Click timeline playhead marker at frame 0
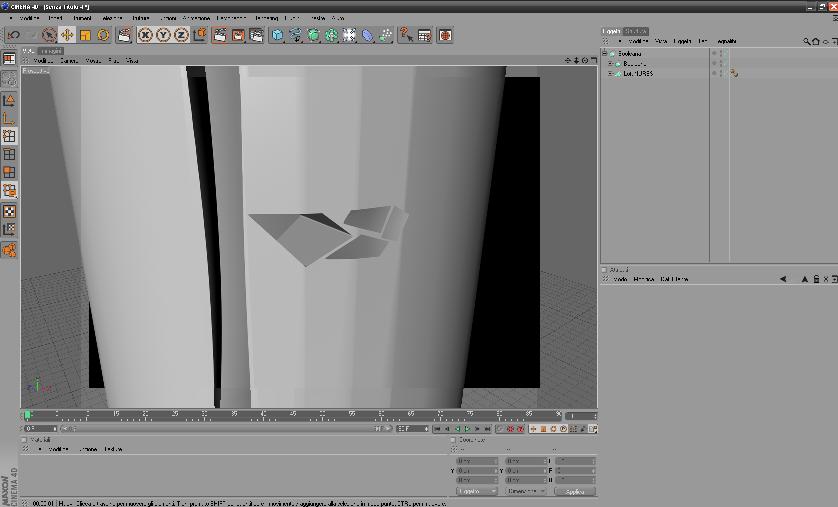 (27, 415)
